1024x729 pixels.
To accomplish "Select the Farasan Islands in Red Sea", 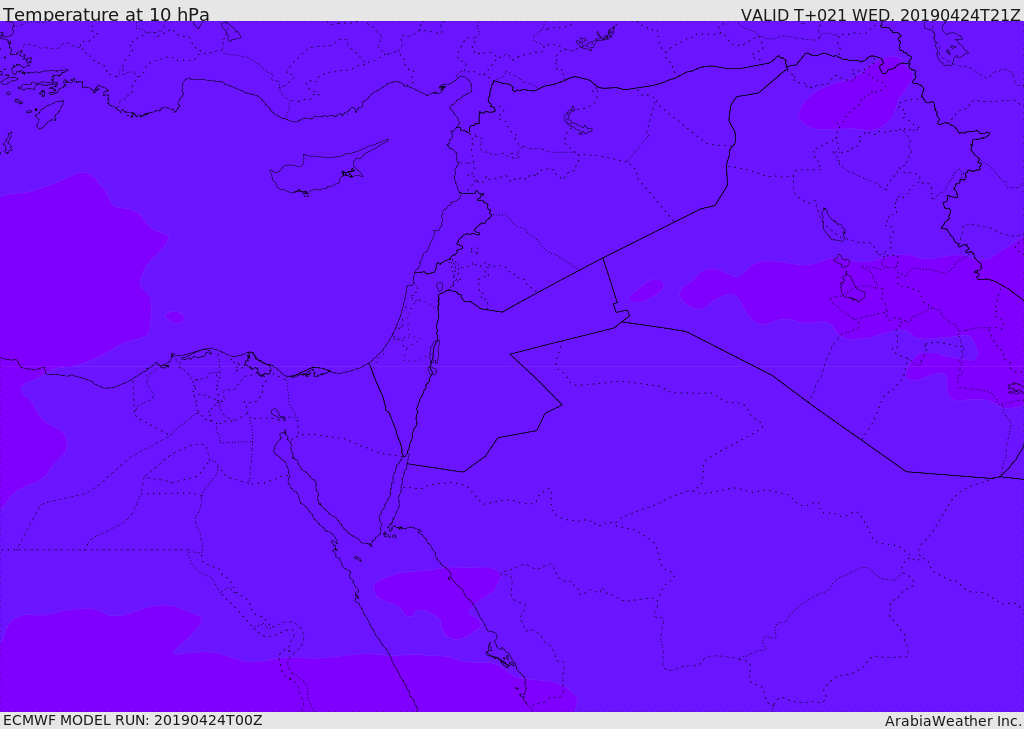I will (501, 653).
